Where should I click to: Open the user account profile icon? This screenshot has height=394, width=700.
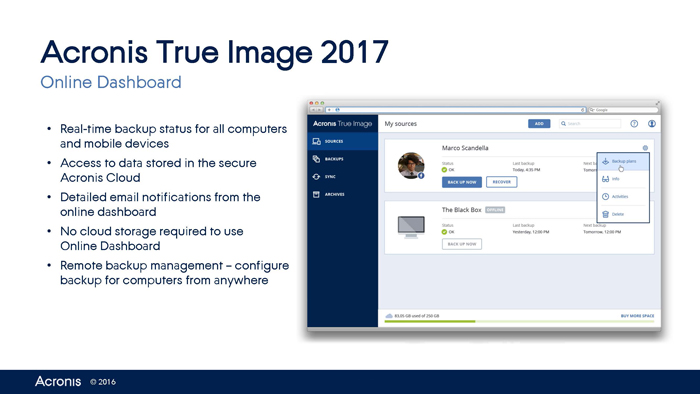[652, 124]
